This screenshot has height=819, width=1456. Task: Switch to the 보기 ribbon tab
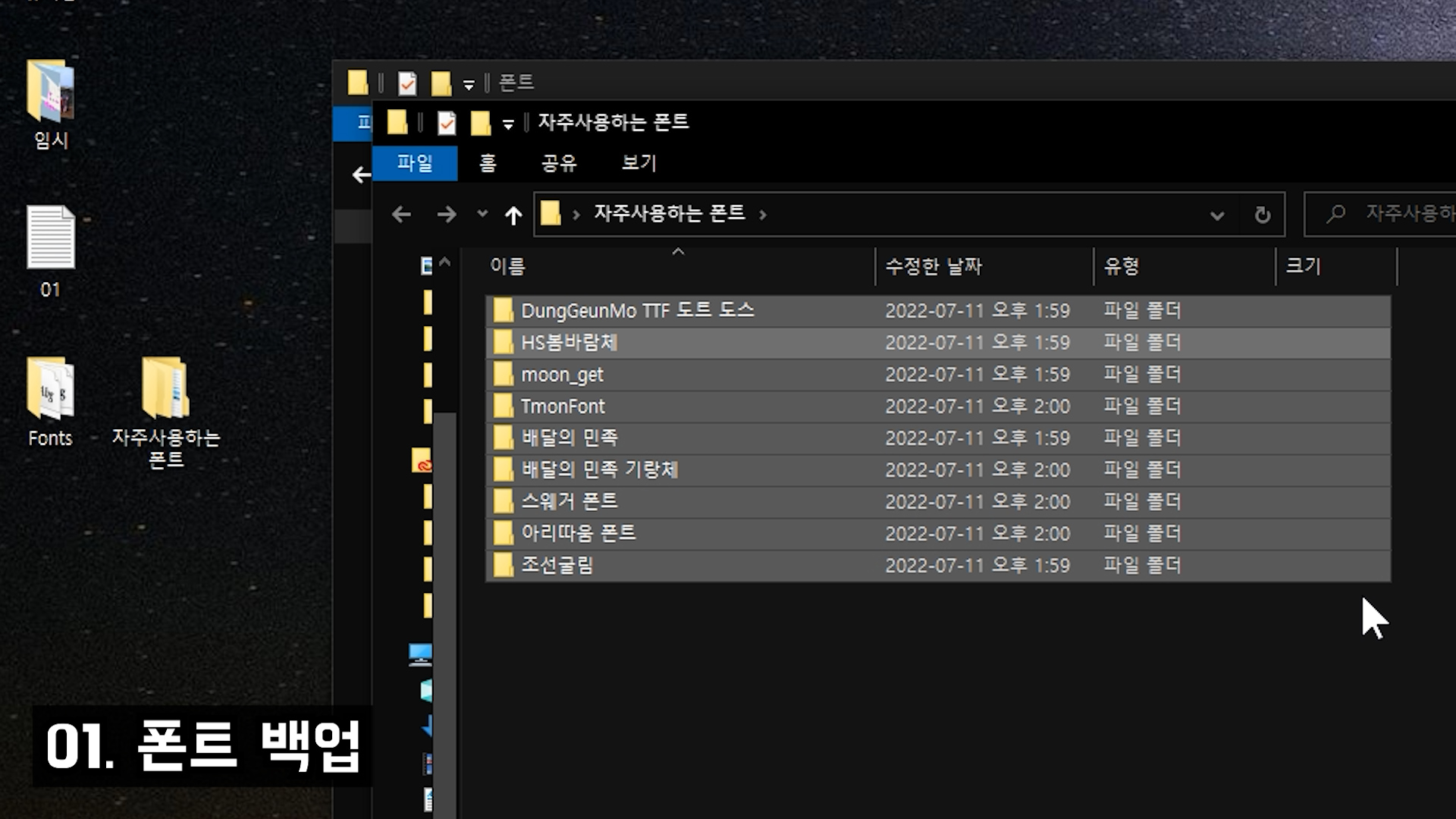[639, 163]
